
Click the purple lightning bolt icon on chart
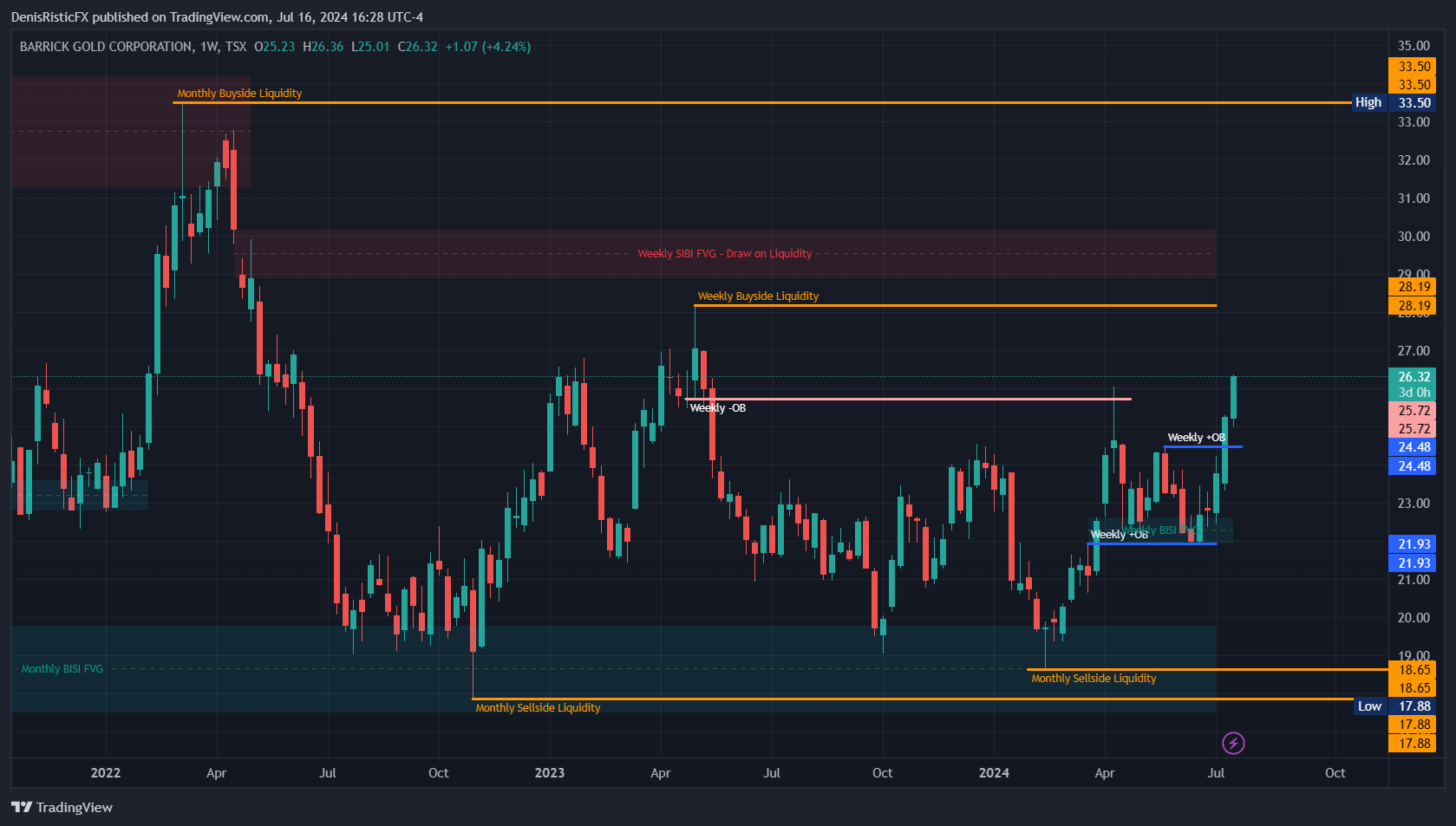coord(1233,743)
